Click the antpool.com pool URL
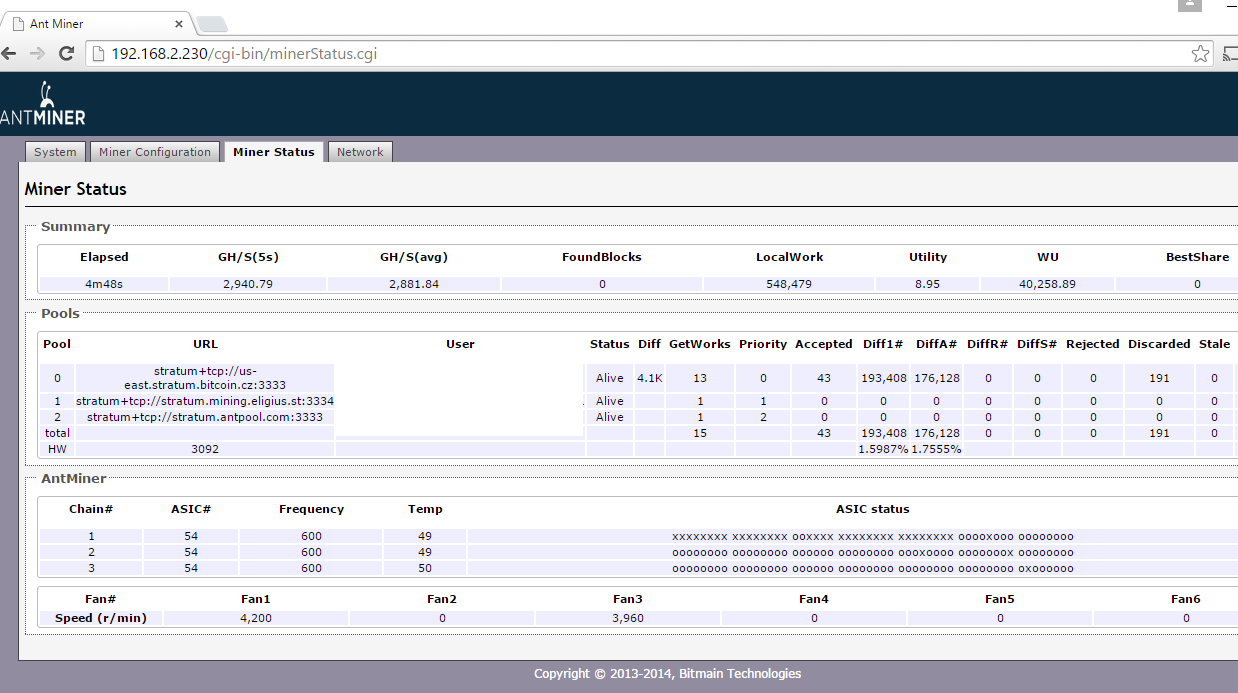 (205, 417)
